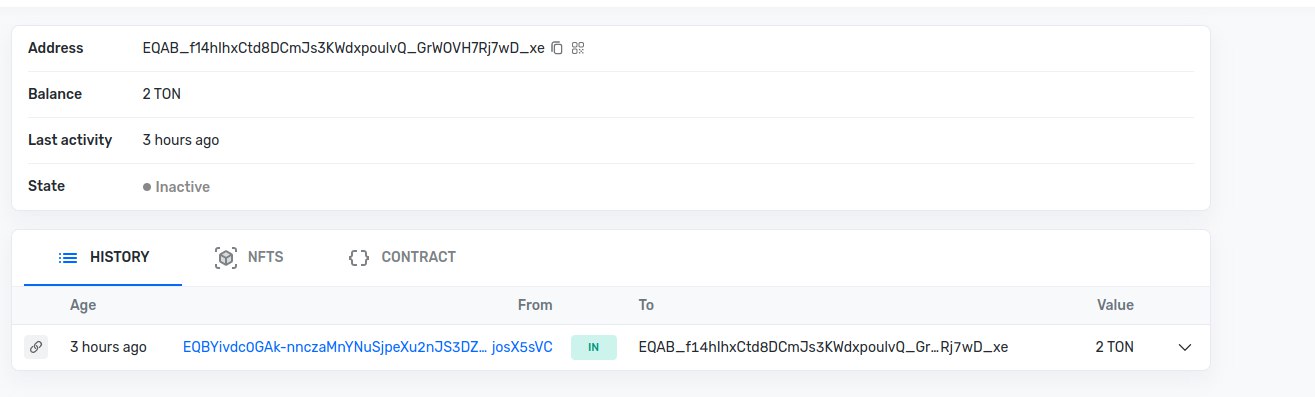Screen dimensions: 1315x397
Task: Click the NFTs cube icon
Action: tap(226, 257)
